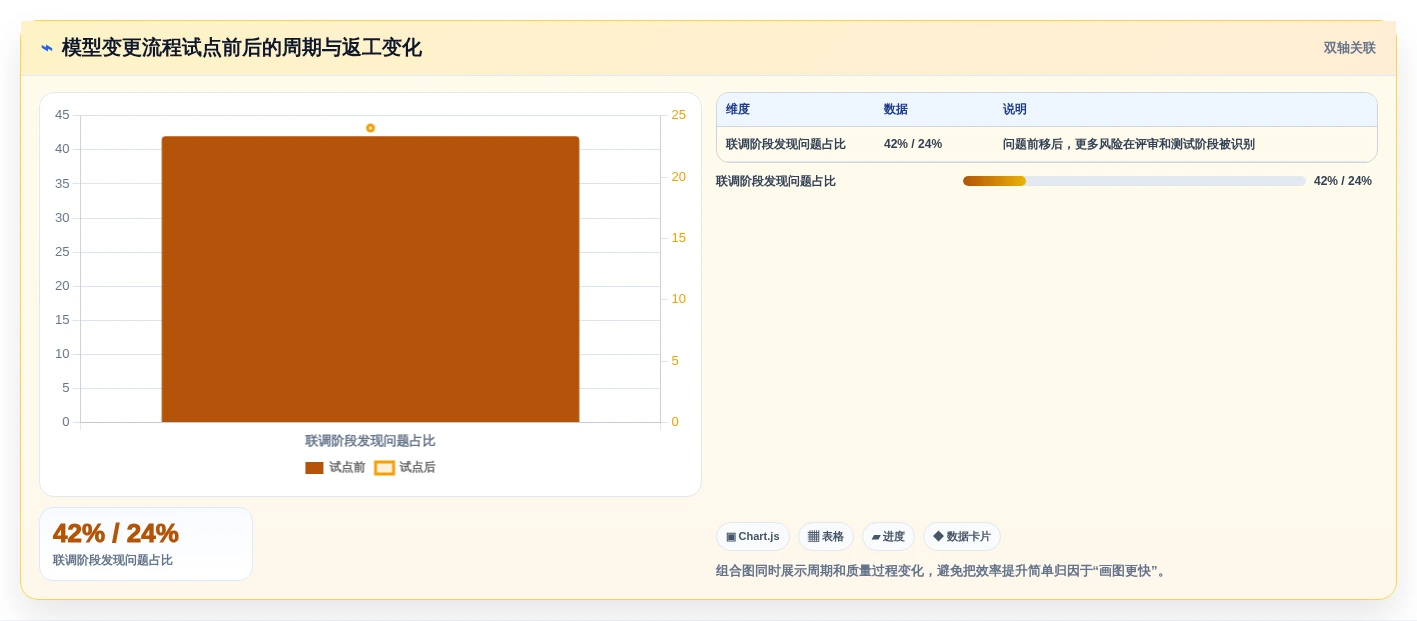Screen dimensions: 1417x621
Task: Toggle the 试点前 legend item
Action: pyautogui.click(x=335, y=467)
